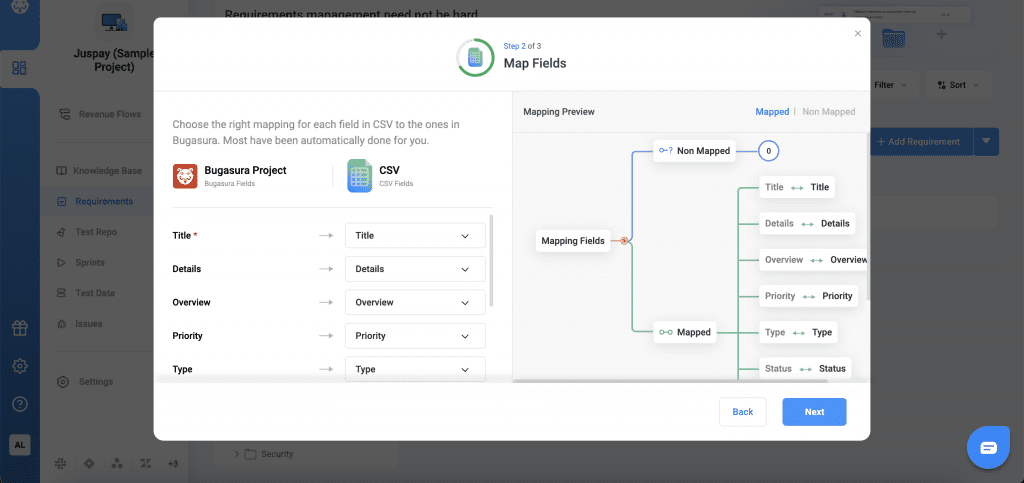This screenshot has width=1024, height=483.
Task: Select Requirements in the sidebar menu
Action: (103, 201)
